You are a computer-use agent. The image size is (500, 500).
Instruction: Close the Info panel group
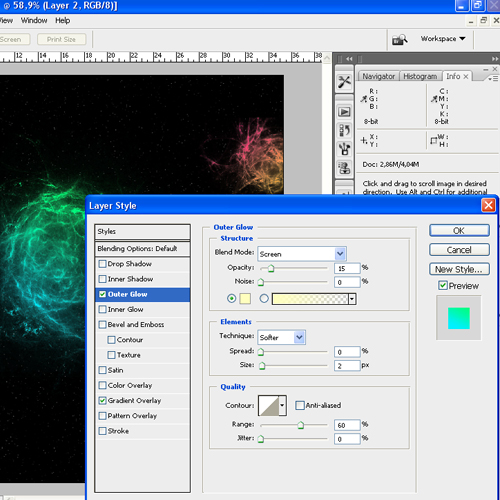[x=495, y=69]
